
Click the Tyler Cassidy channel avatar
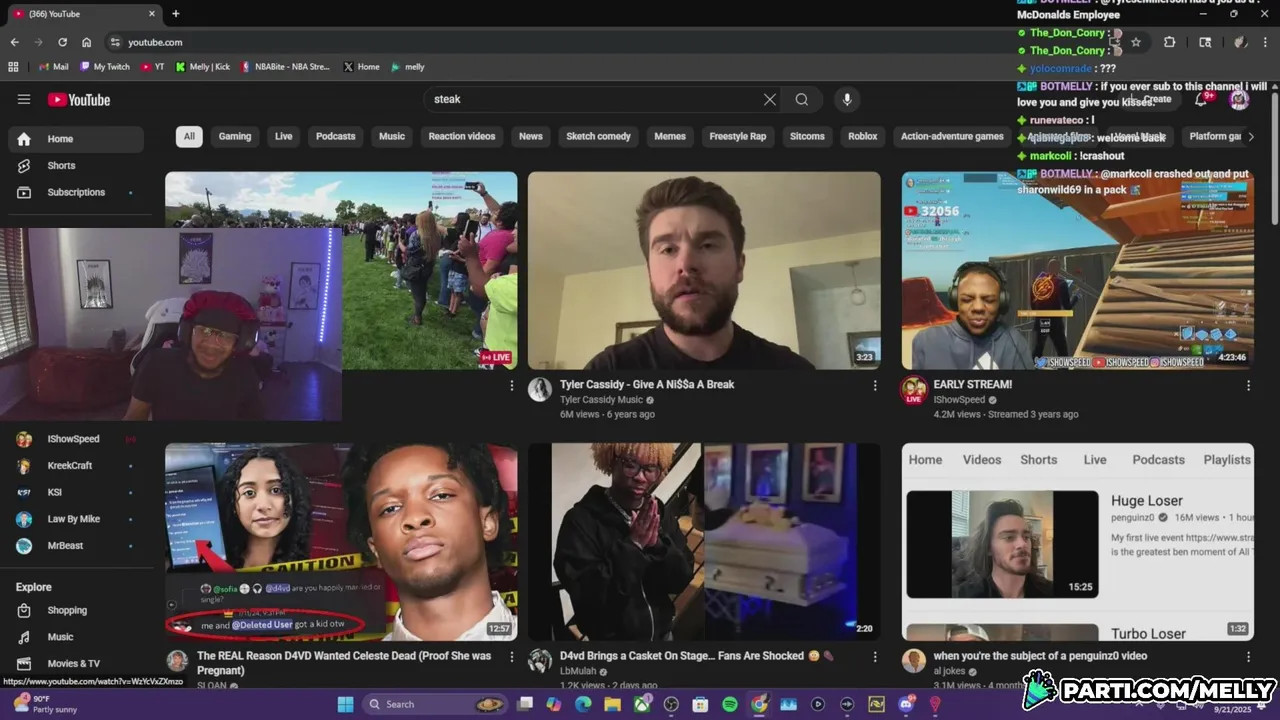pyautogui.click(x=540, y=390)
